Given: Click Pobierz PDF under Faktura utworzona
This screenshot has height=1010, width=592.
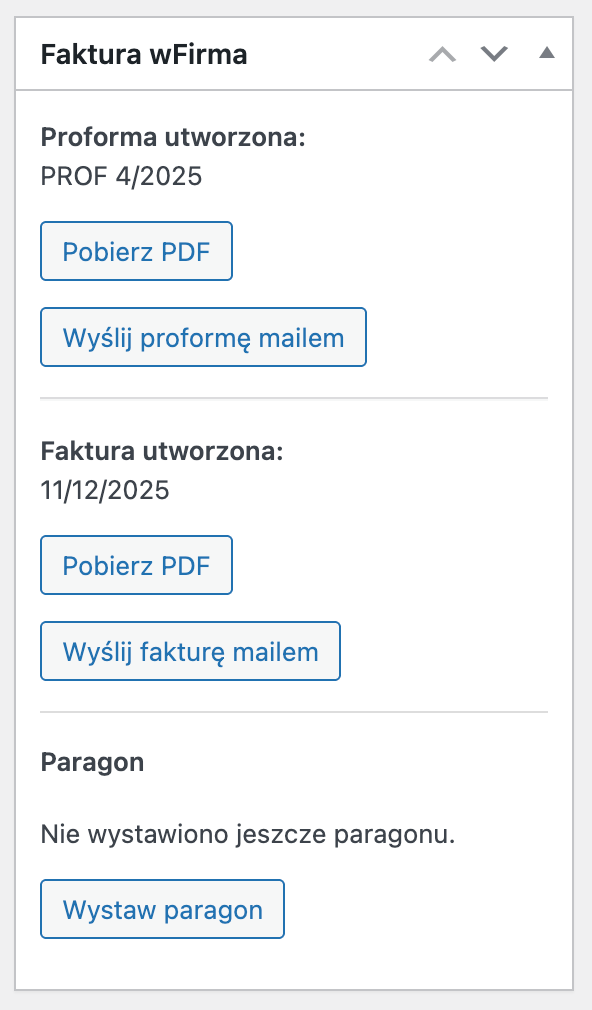Looking at the screenshot, I should click(x=136, y=565).
